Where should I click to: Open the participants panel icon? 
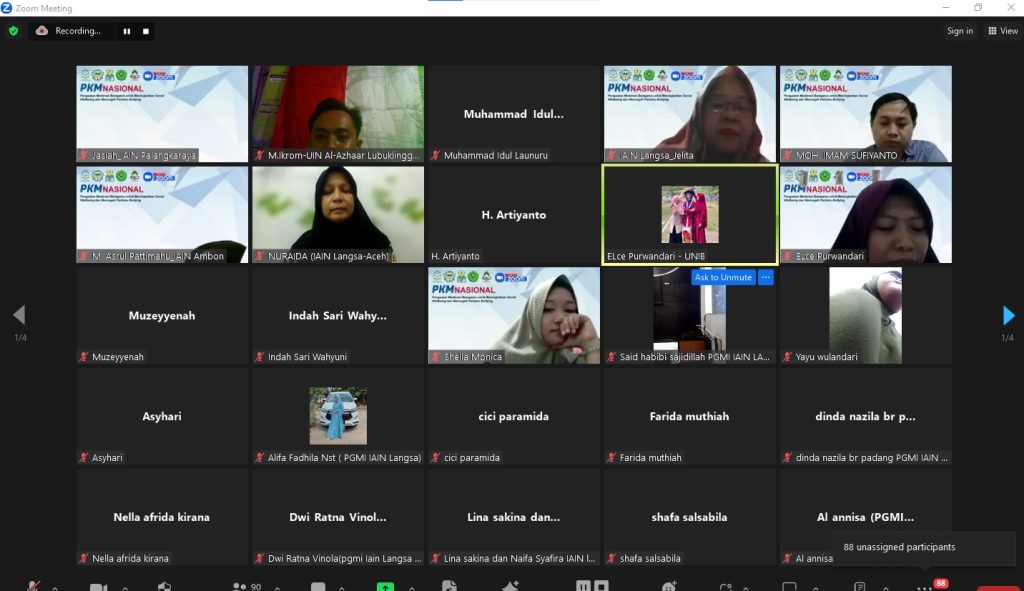tap(240, 587)
